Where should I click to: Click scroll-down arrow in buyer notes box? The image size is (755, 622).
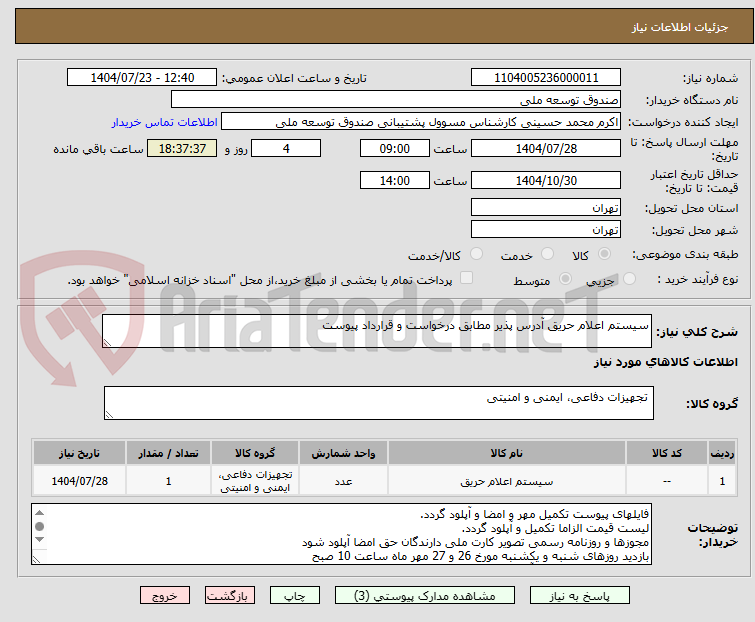click(x=39, y=540)
